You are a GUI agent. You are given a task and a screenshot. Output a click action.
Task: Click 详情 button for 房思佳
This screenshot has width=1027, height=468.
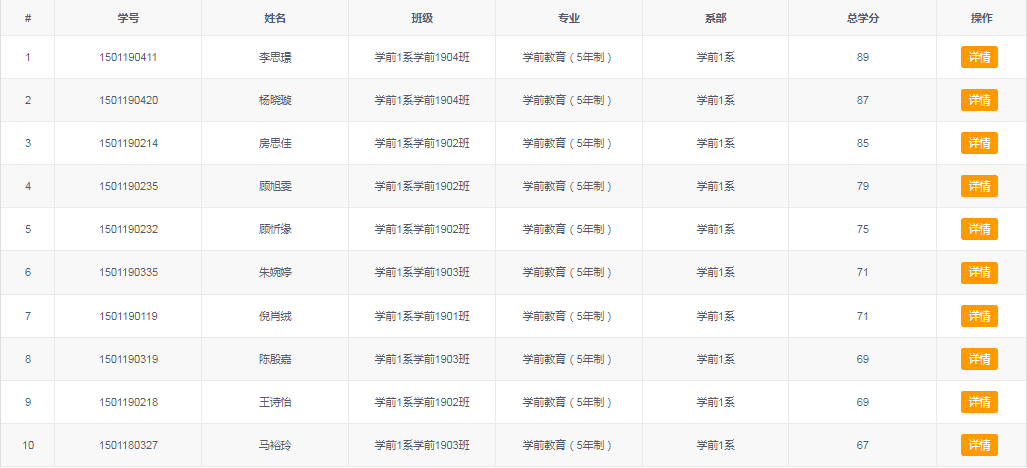pyautogui.click(x=979, y=143)
